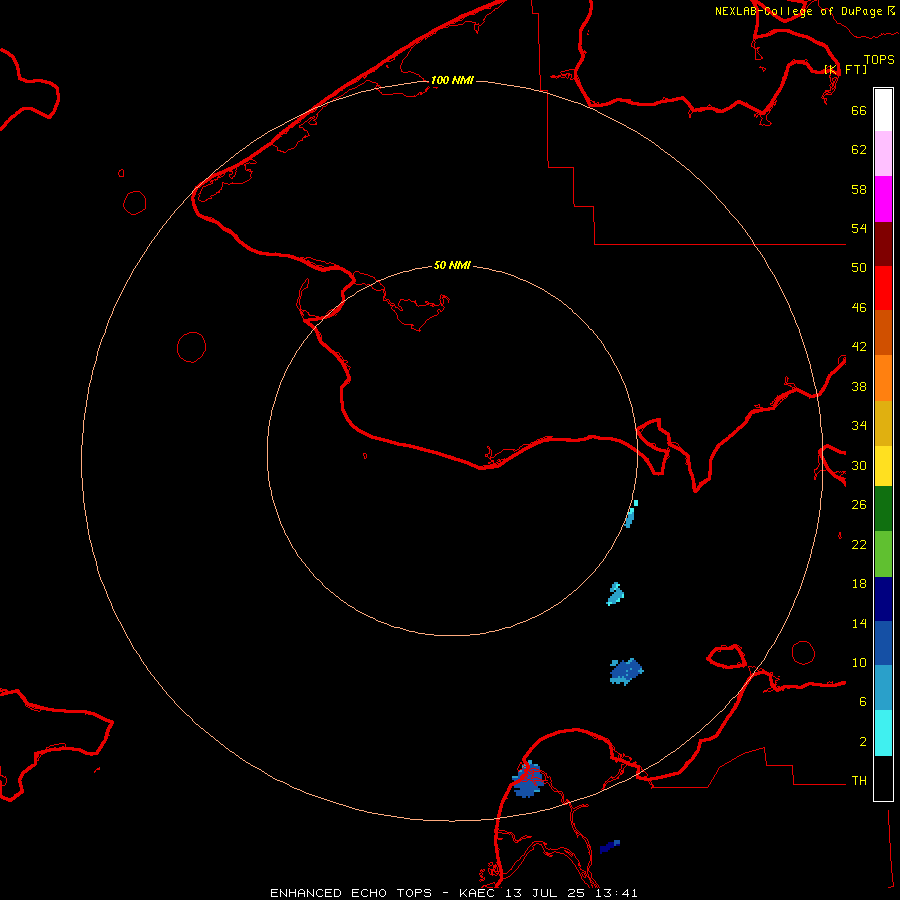This screenshot has width=900, height=900.
Task: Click the "18" legend value
Action: [x=859, y=584]
